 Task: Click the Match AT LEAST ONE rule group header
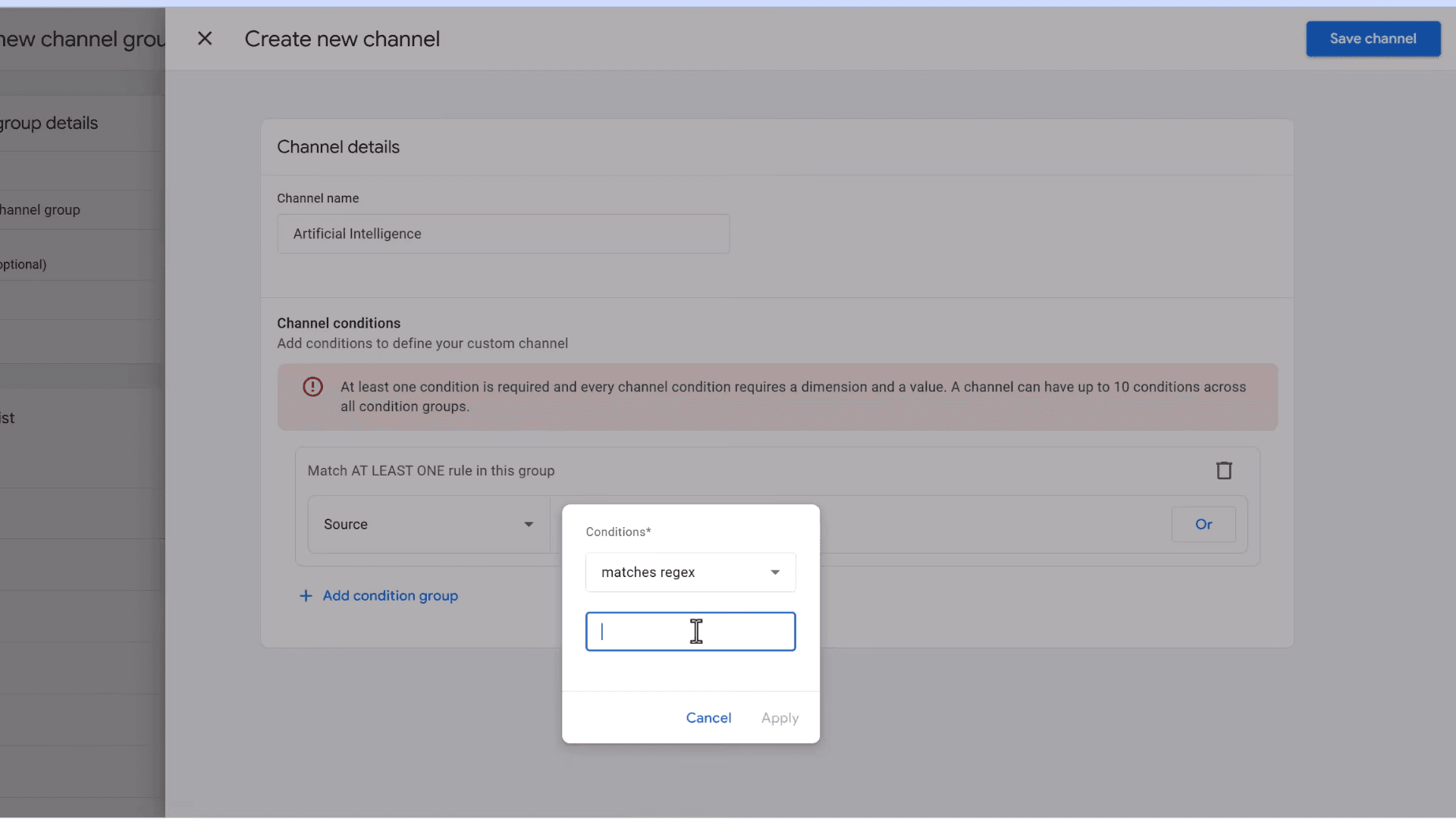tap(431, 470)
